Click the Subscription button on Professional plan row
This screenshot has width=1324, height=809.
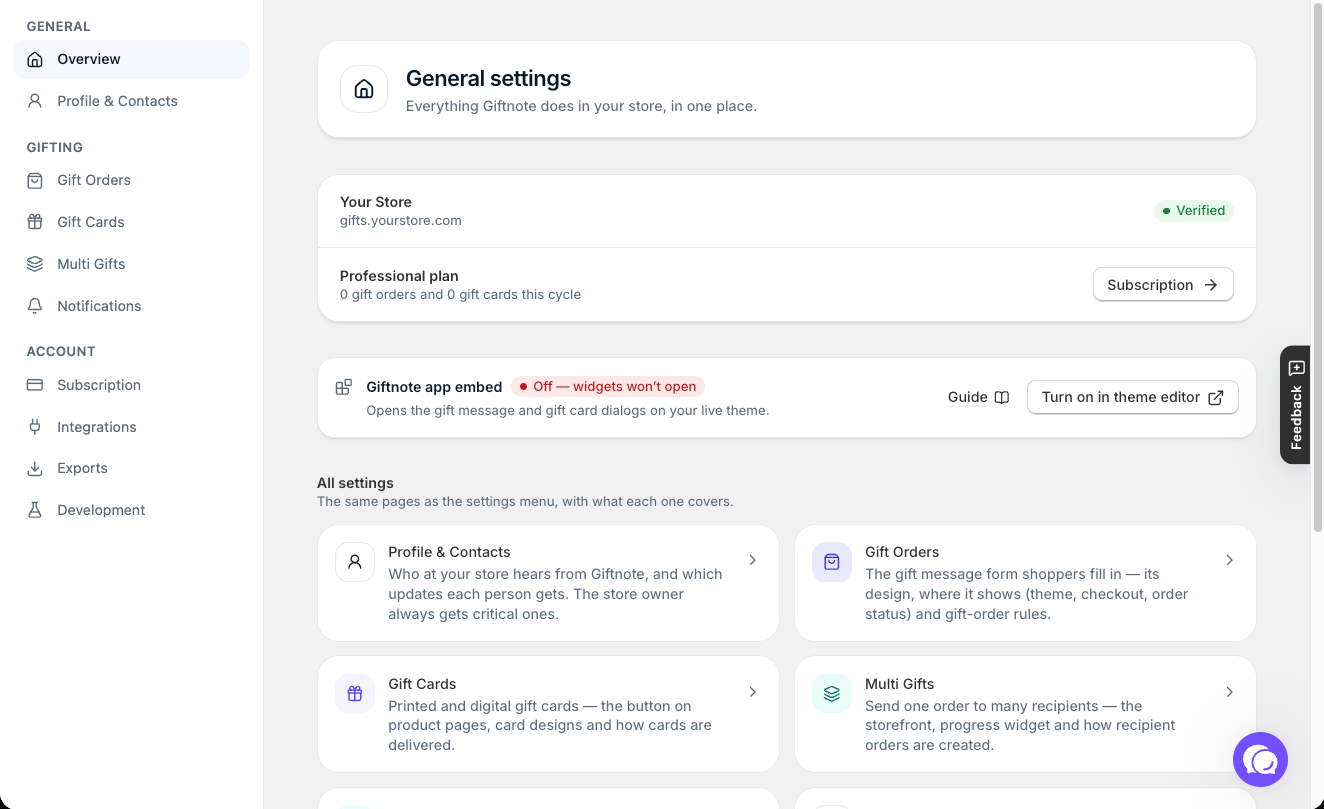coord(1163,285)
